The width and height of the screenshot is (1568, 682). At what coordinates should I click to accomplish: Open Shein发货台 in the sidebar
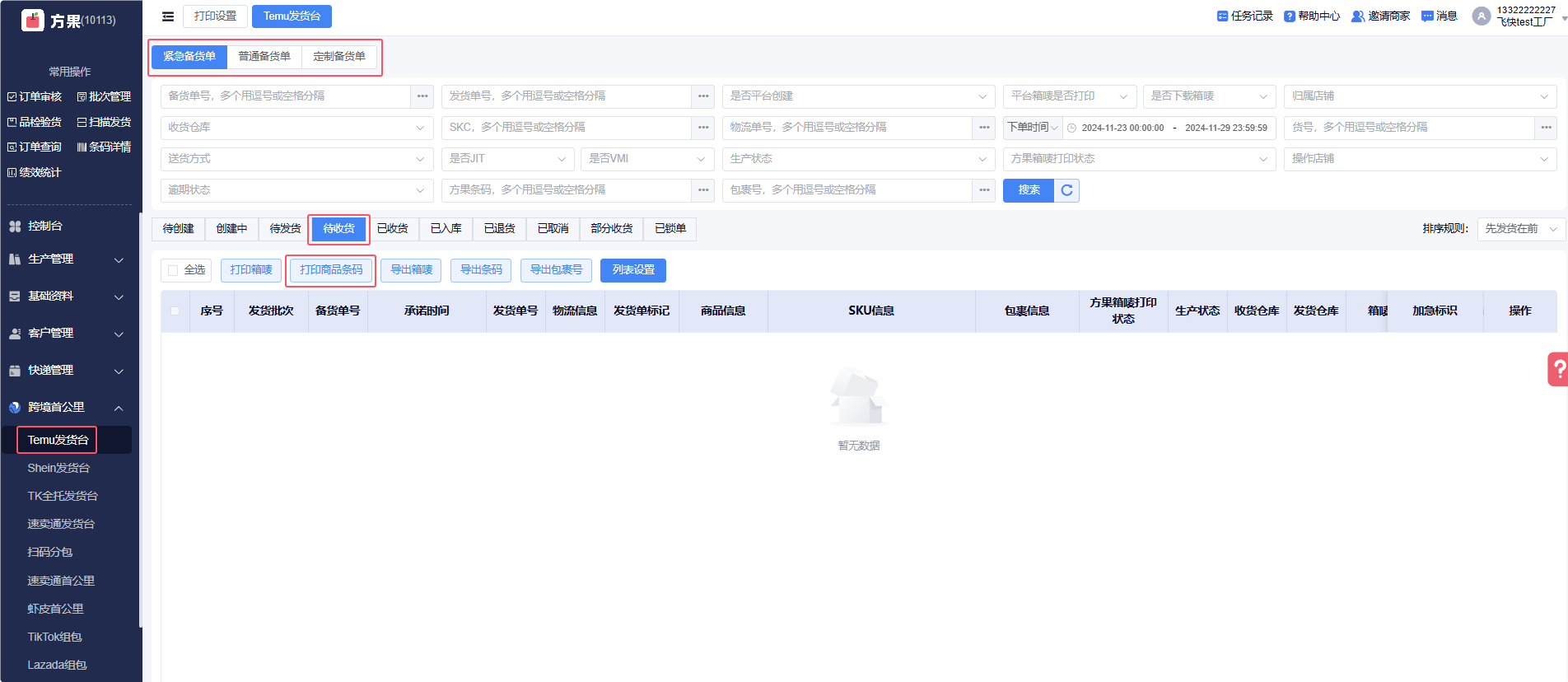click(58, 468)
